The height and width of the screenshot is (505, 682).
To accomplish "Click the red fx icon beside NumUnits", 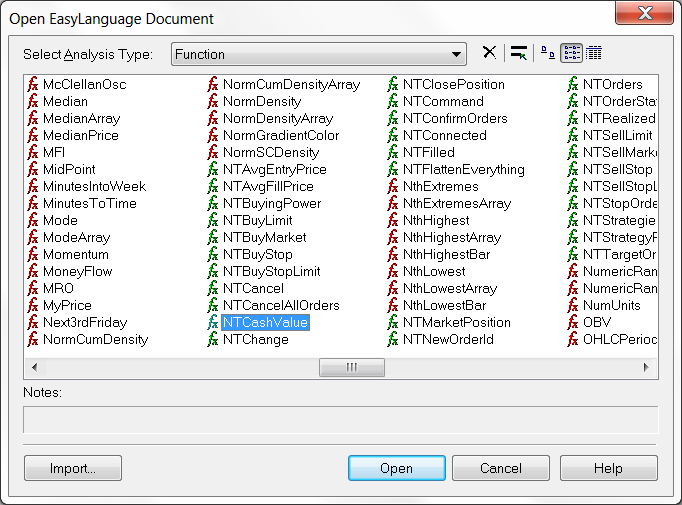I will point(573,305).
